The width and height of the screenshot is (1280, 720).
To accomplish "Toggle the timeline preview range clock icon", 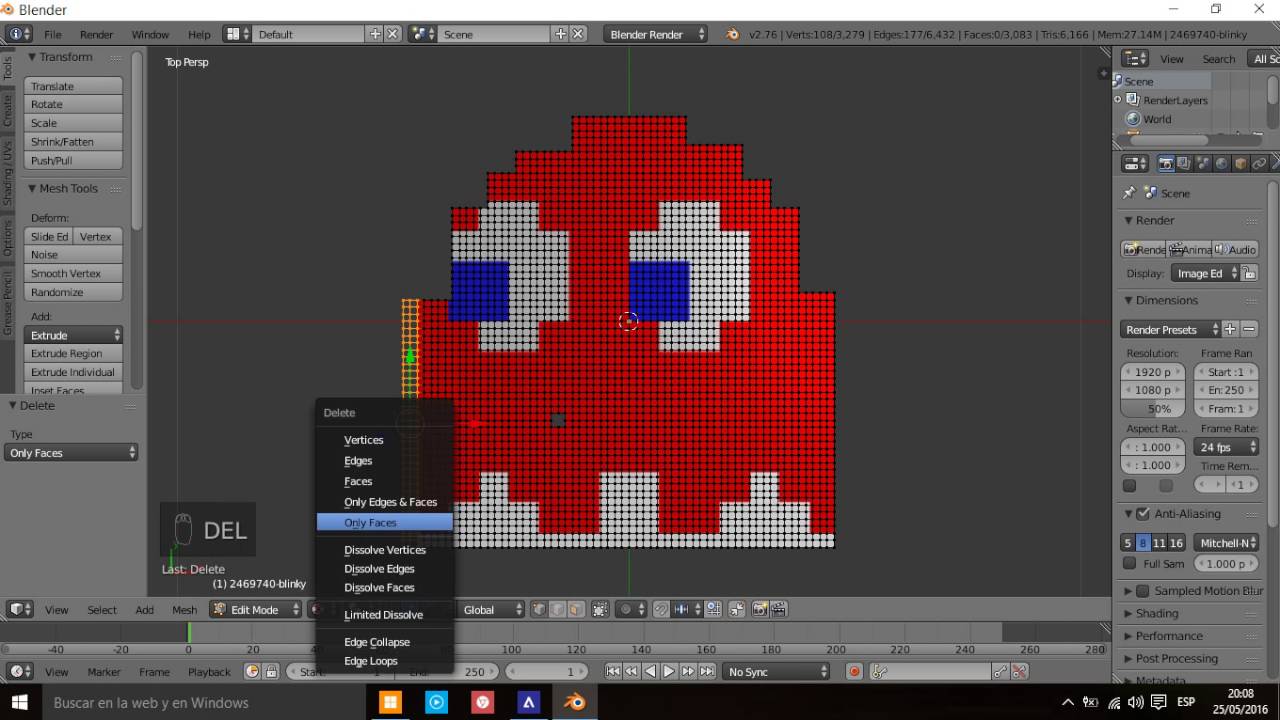I will (x=252, y=672).
